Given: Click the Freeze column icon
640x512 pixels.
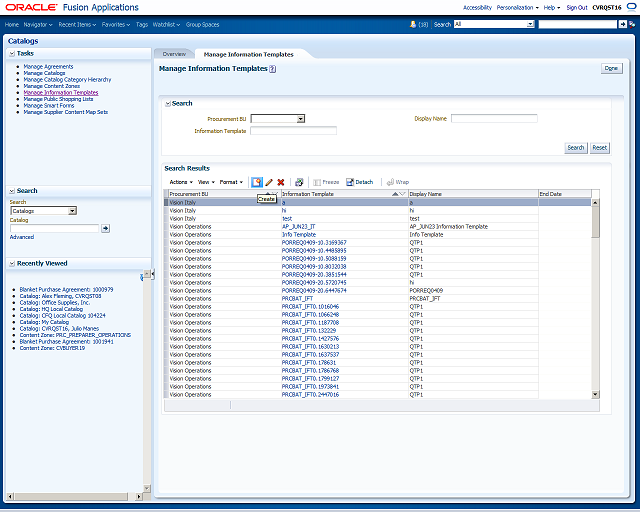Looking at the screenshot, I should pos(317,182).
